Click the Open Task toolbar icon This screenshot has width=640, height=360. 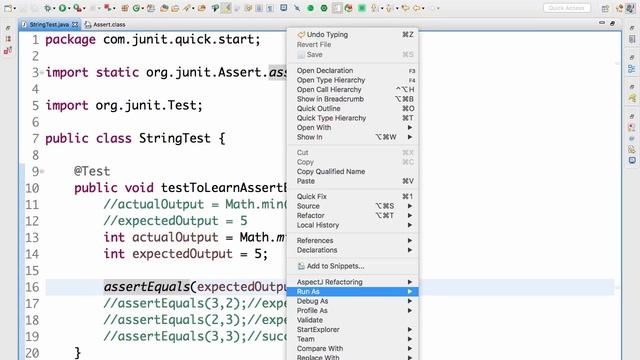[x=175, y=8]
